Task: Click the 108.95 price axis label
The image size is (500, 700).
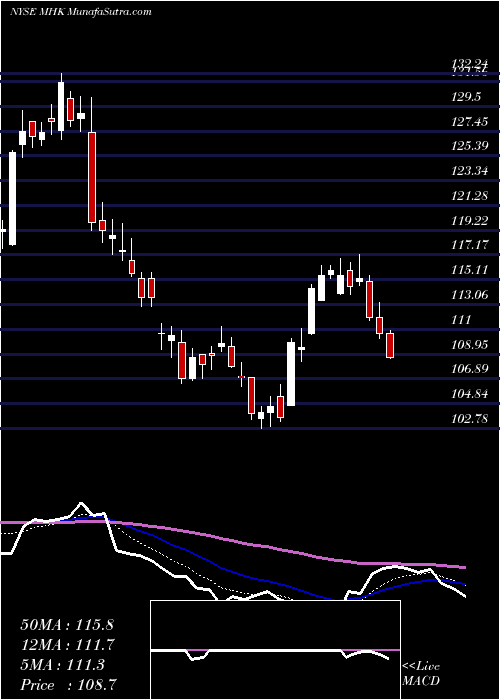Action: pos(468,345)
